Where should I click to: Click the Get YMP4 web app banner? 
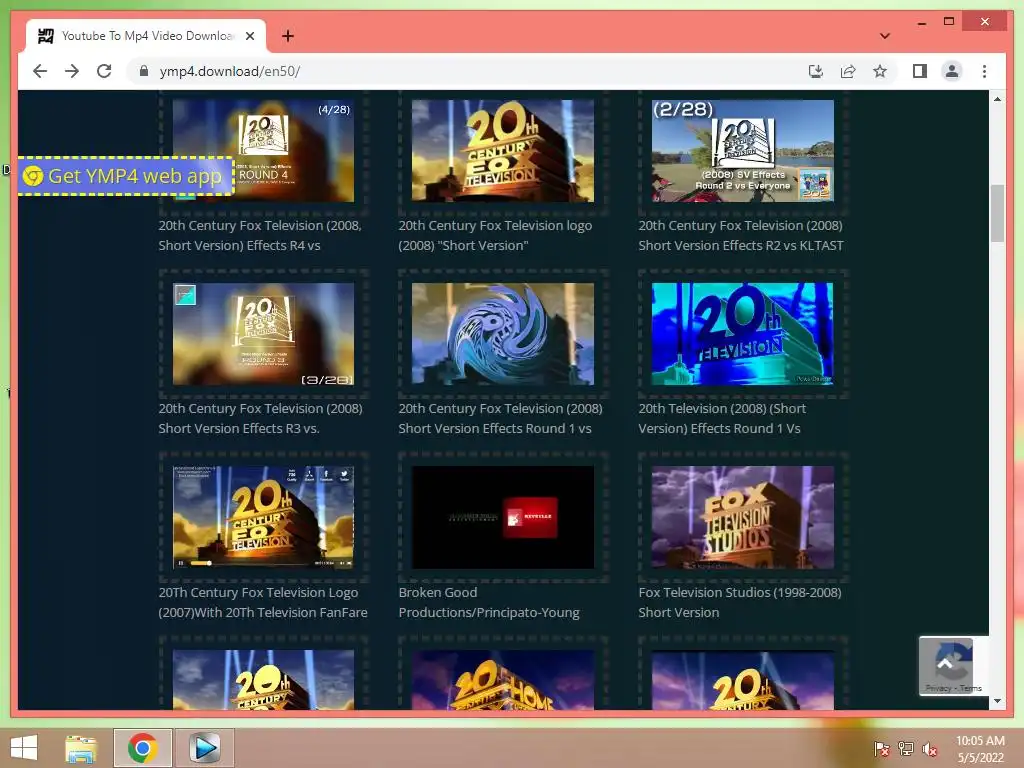point(126,176)
